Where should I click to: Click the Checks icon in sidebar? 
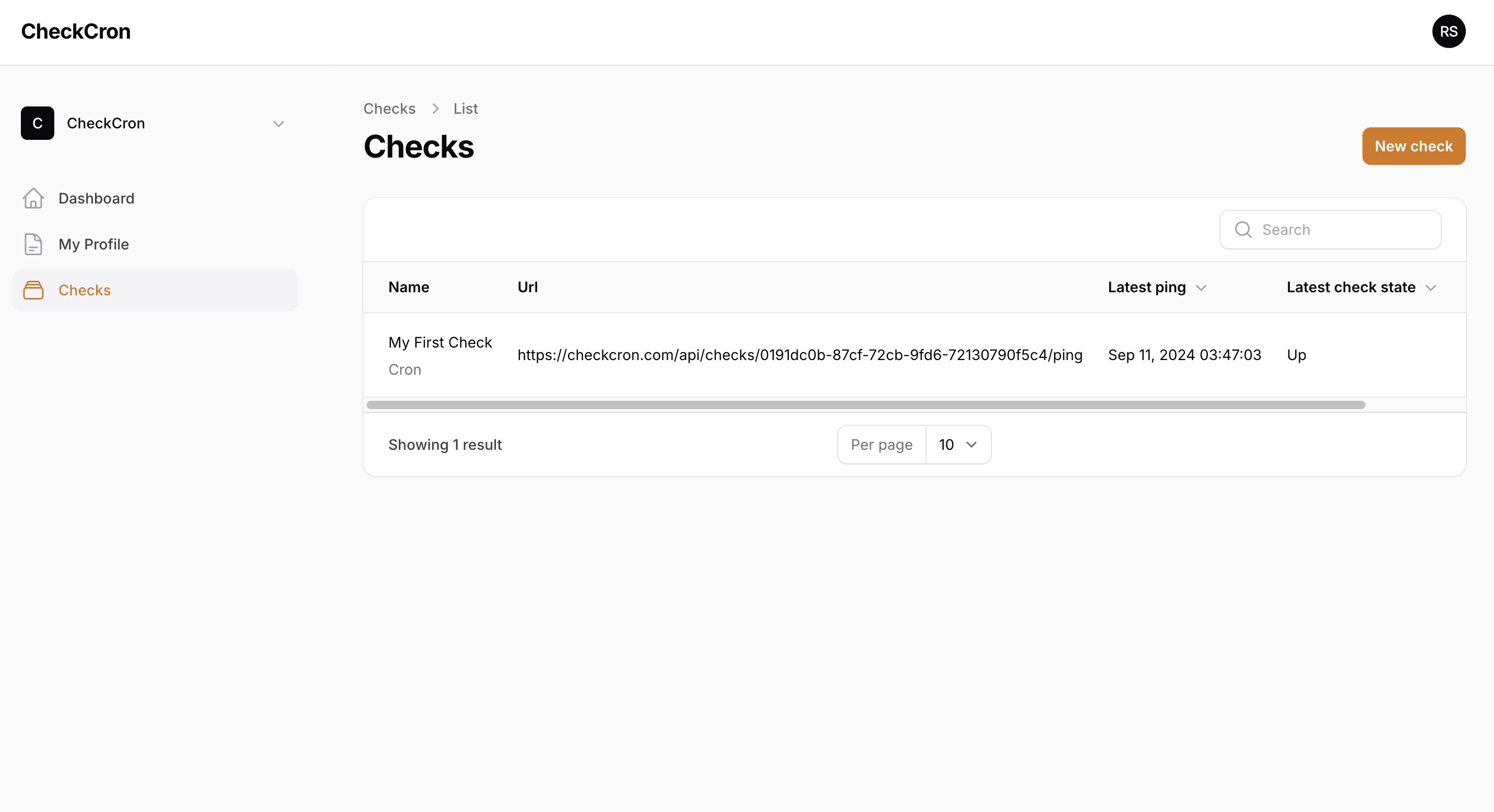34,290
